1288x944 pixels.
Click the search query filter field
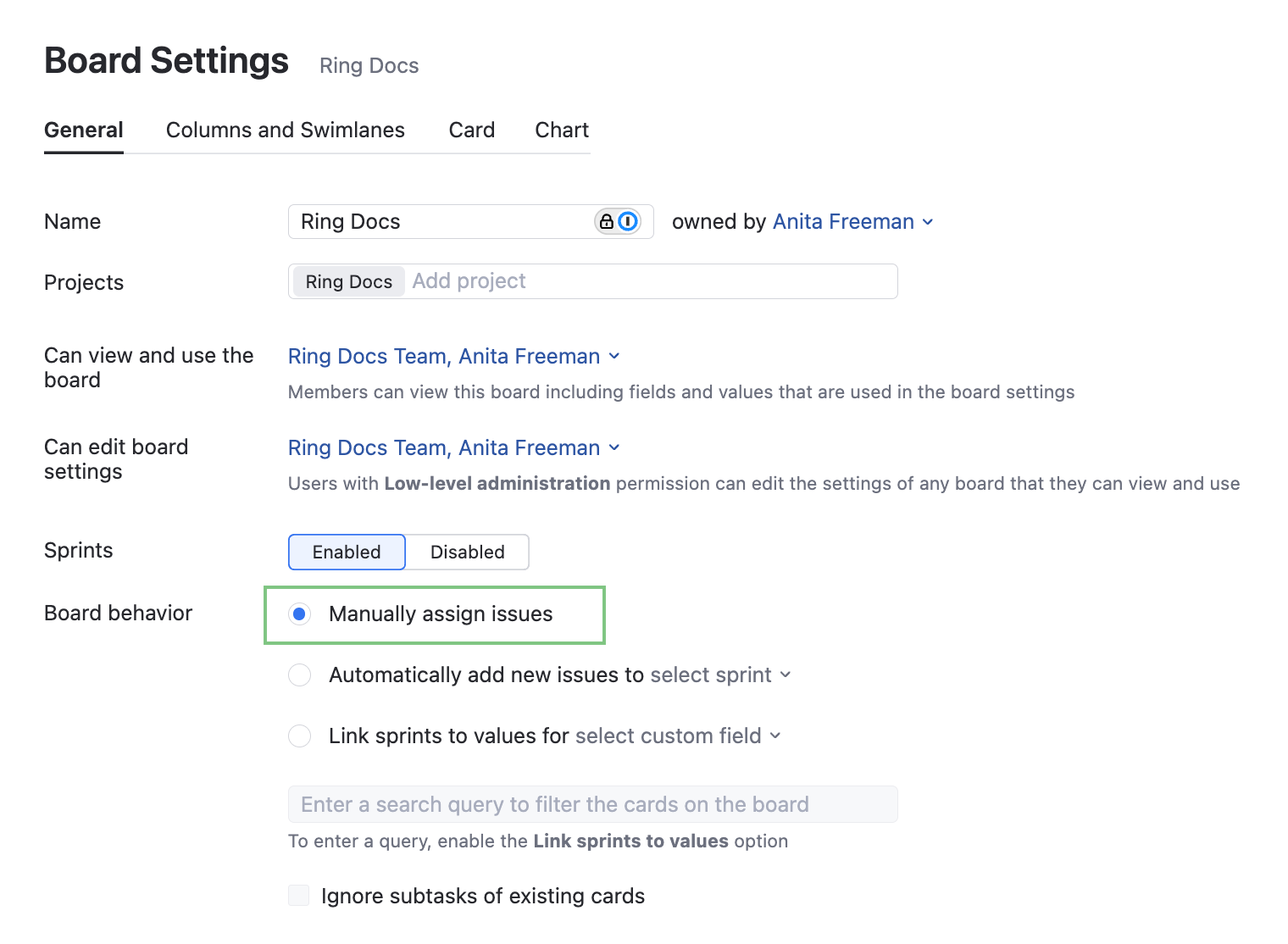click(x=592, y=803)
